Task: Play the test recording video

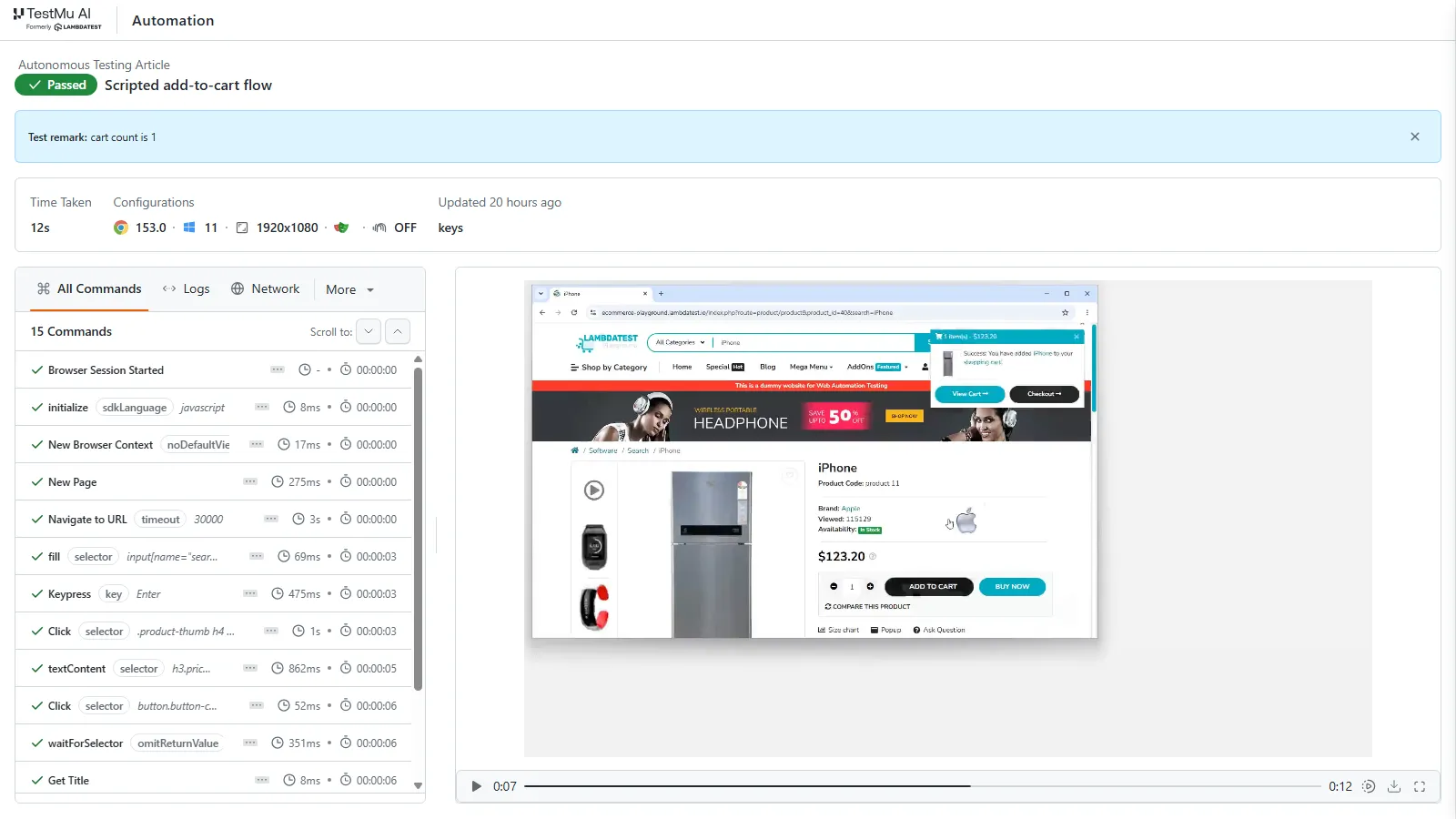Action: [476, 786]
